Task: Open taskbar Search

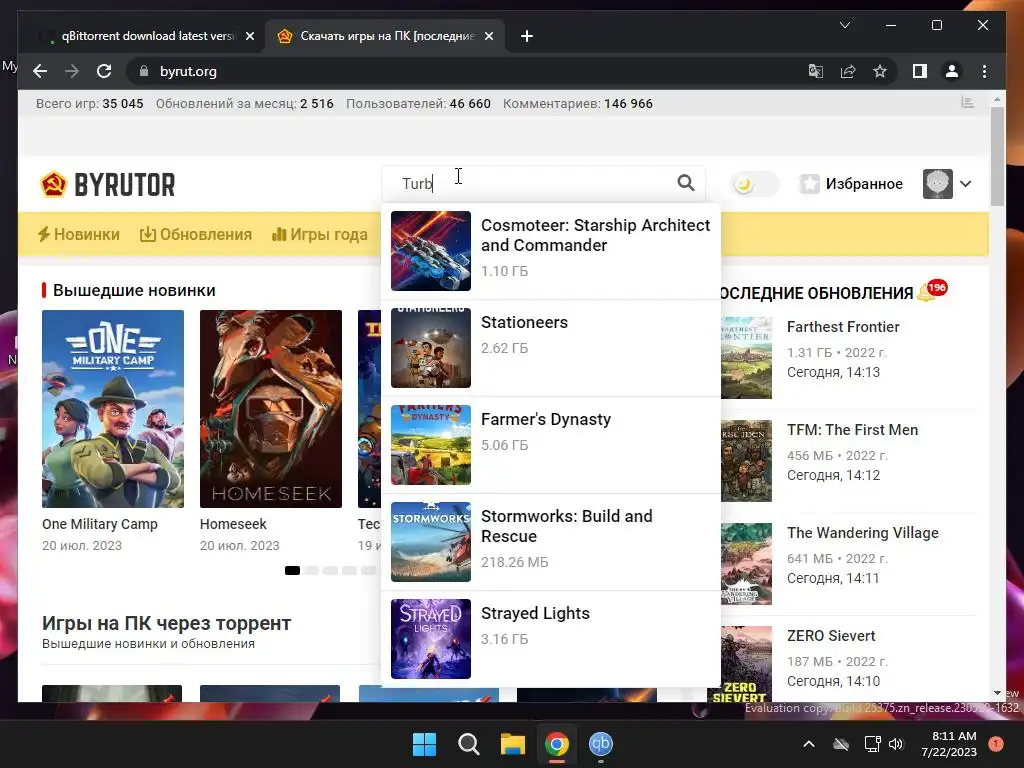Action: [x=468, y=744]
